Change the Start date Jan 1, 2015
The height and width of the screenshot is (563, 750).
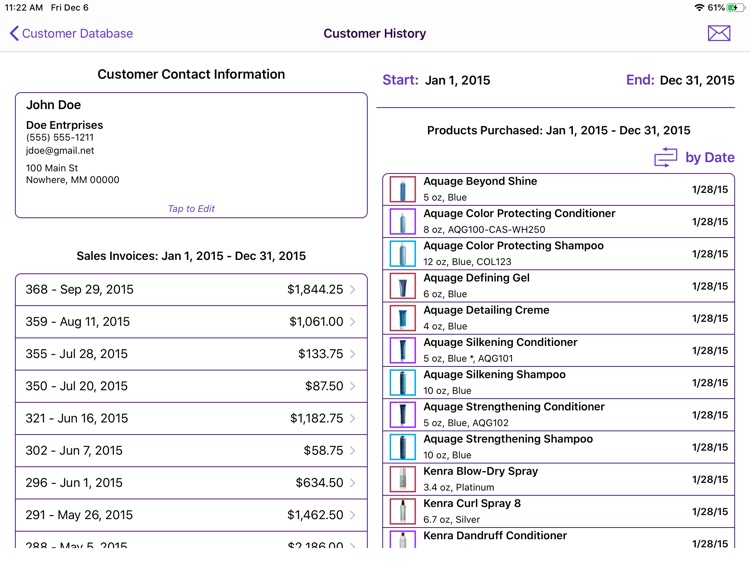(x=457, y=80)
